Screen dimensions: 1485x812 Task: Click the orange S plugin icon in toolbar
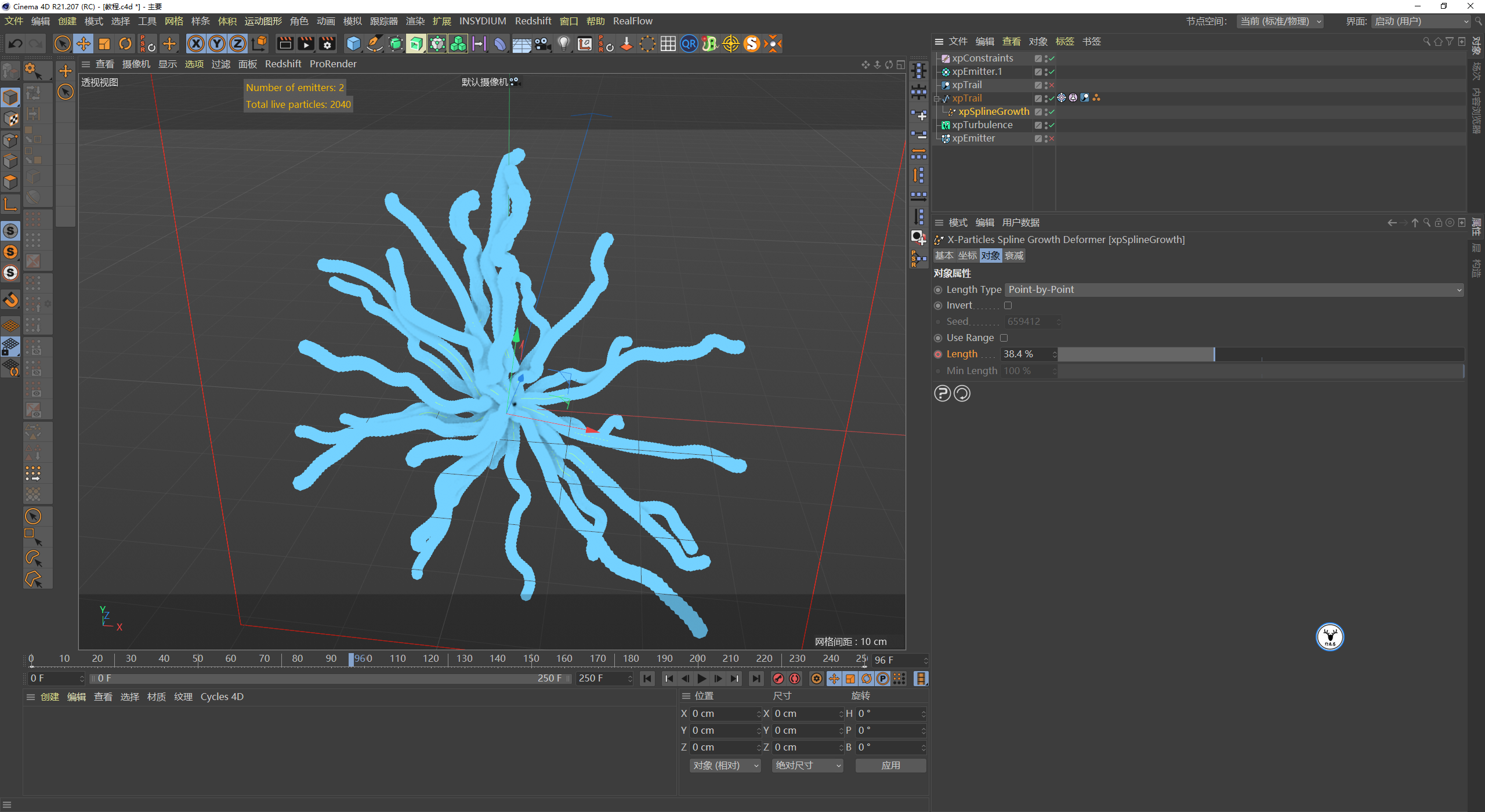tap(752, 43)
